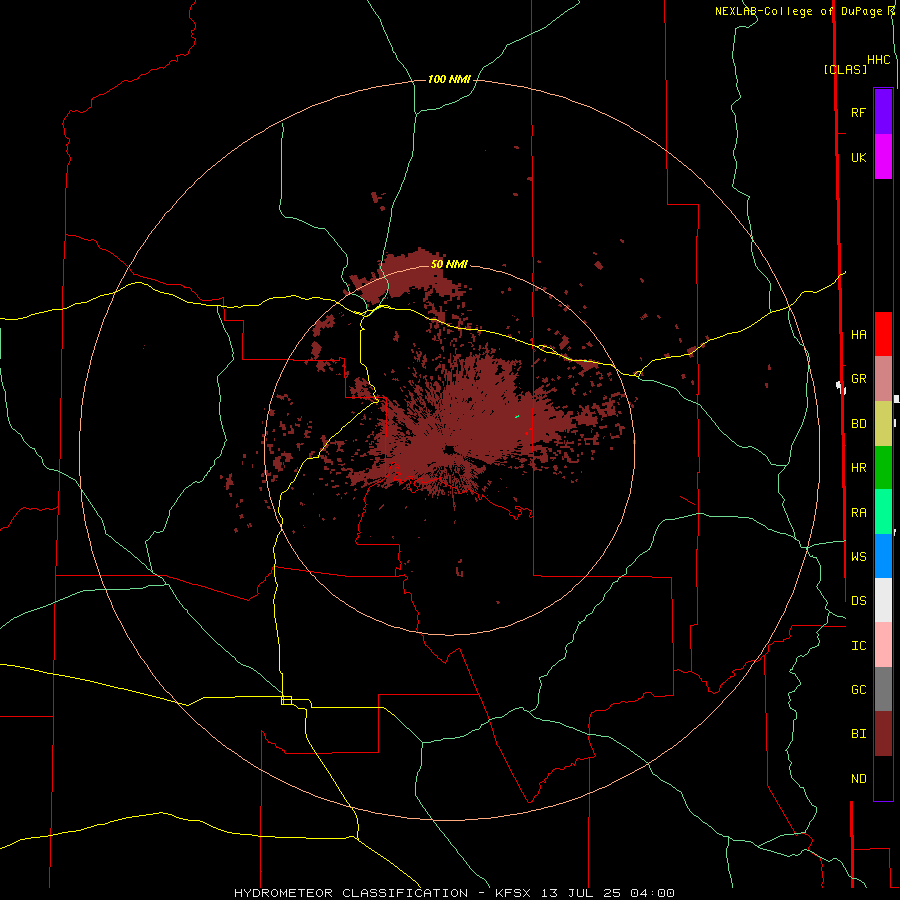Click the DS white legend swatch

pyautogui.click(x=883, y=600)
